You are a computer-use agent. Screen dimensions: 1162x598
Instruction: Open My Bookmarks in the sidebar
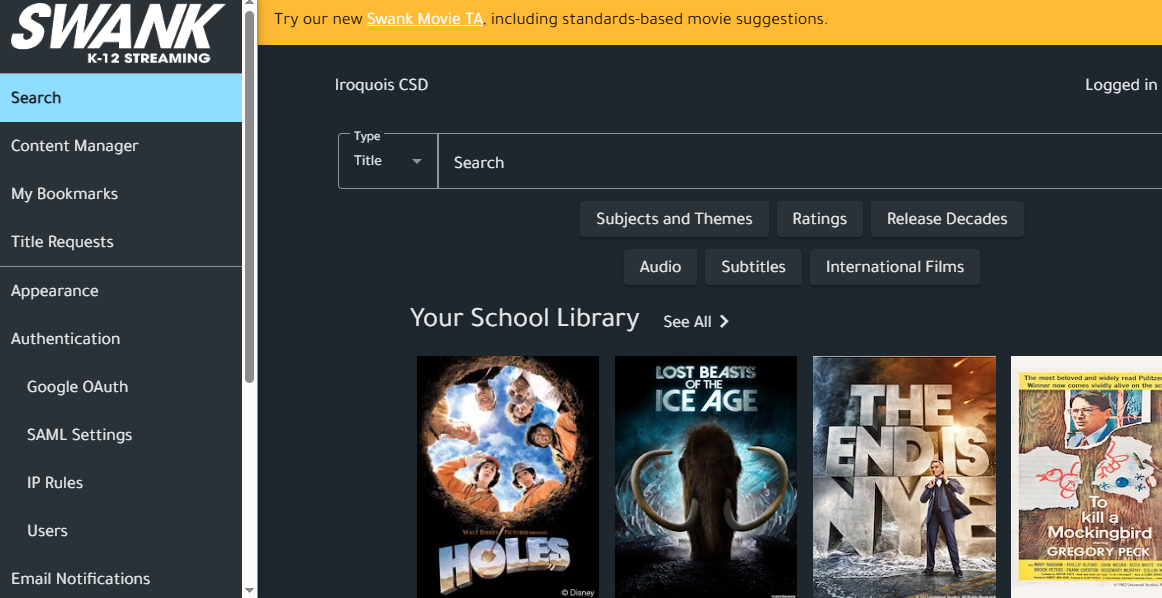121,194
